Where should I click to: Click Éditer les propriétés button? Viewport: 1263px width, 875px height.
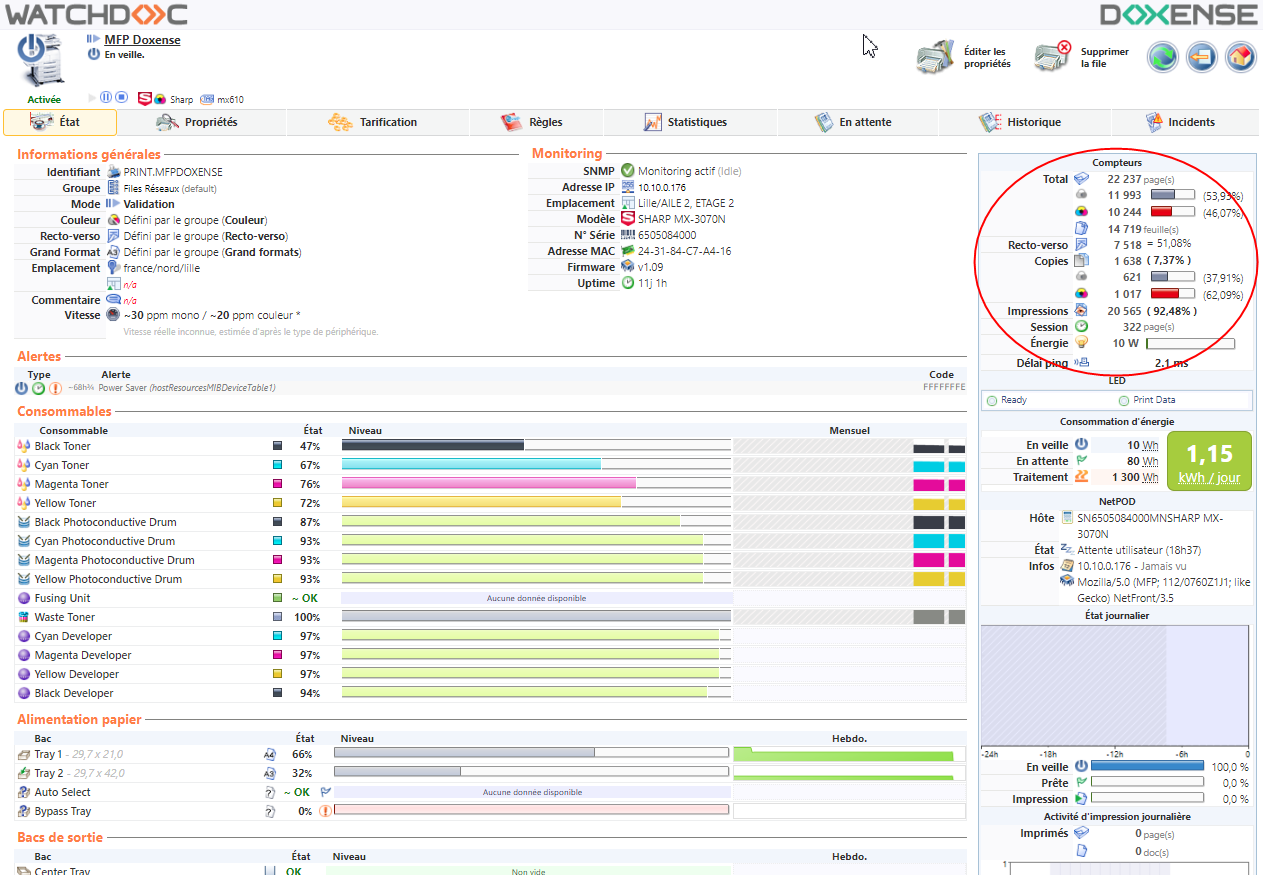coord(965,58)
